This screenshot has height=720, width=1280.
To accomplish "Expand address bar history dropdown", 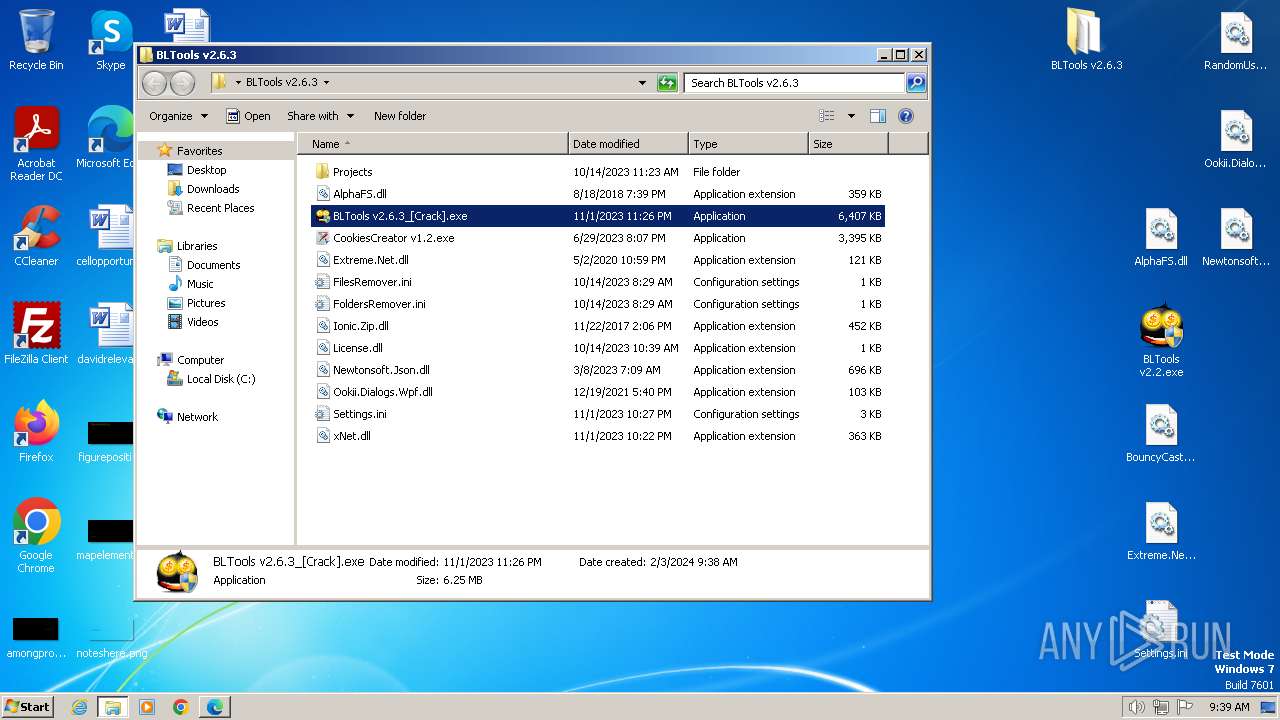I will pyautogui.click(x=642, y=83).
